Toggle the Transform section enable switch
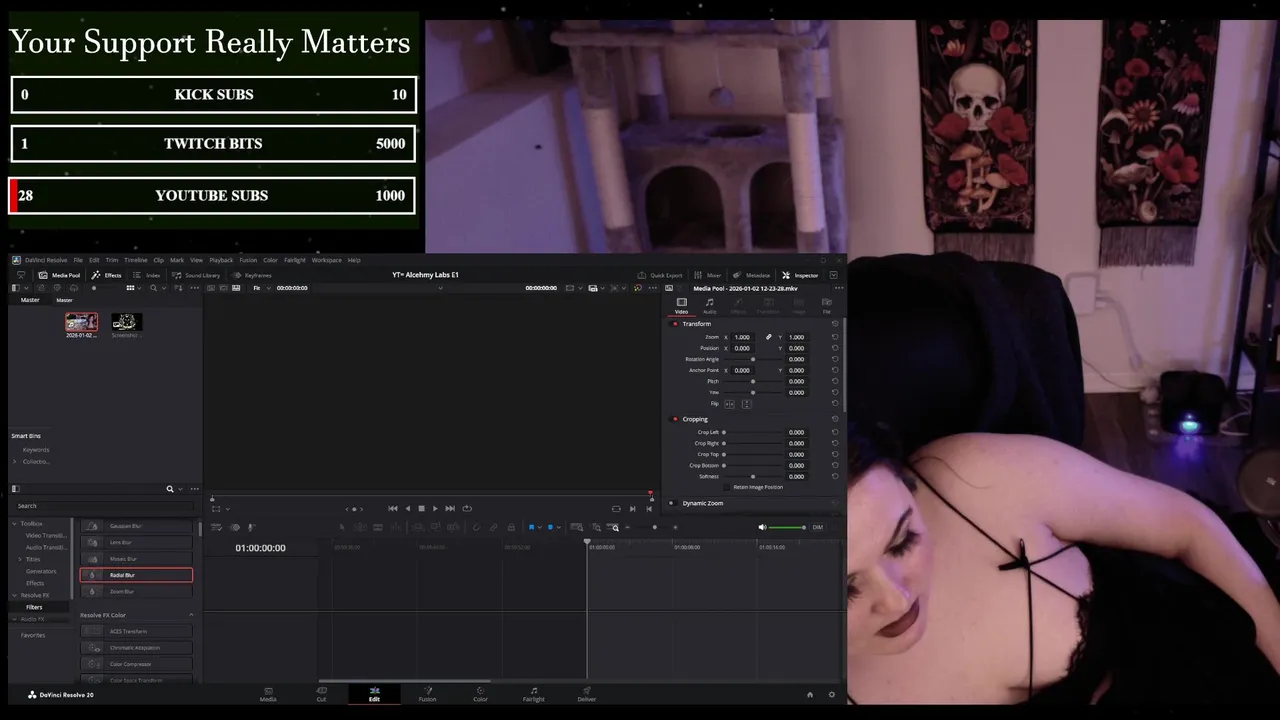 point(675,324)
